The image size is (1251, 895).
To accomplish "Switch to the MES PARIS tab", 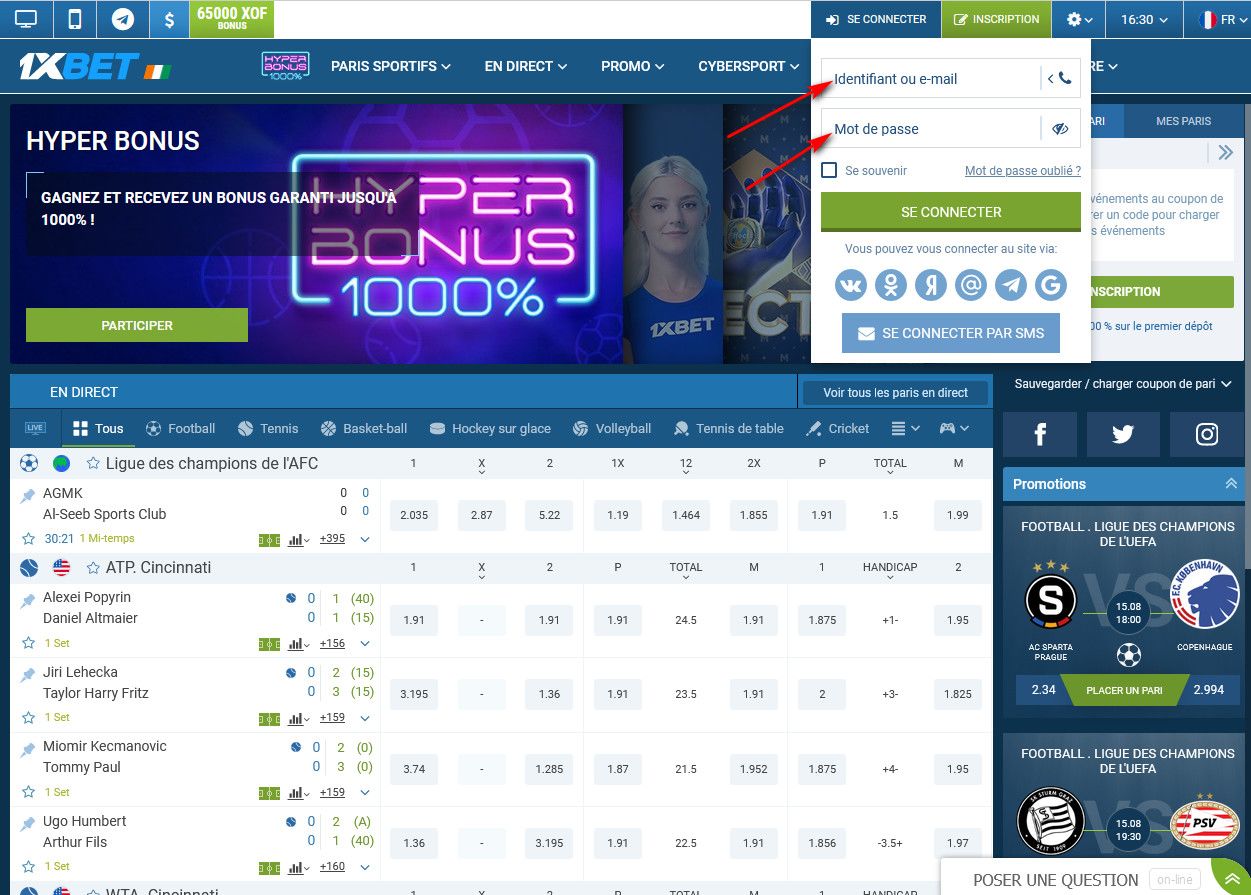I will point(1183,121).
